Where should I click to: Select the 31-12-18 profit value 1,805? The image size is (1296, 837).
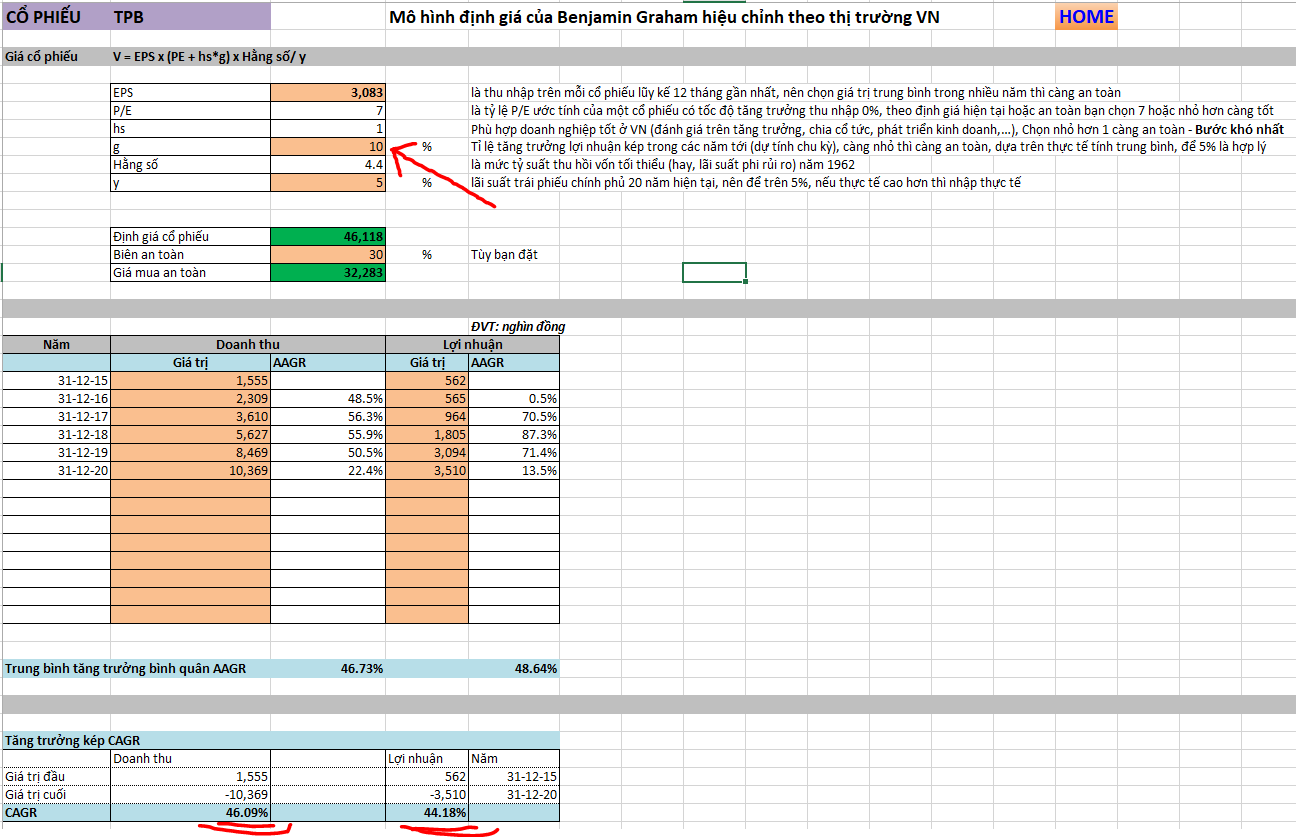click(427, 434)
